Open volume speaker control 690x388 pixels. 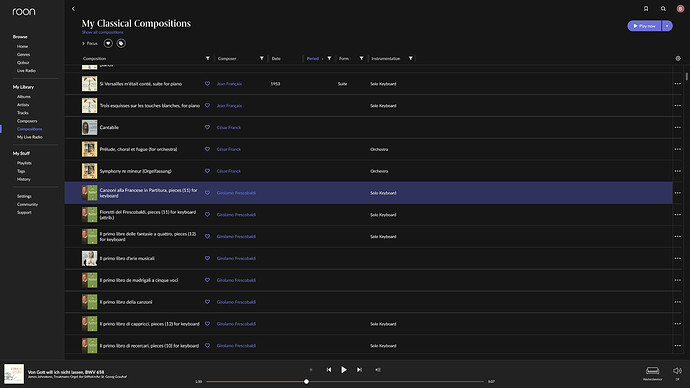click(x=677, y=370)
